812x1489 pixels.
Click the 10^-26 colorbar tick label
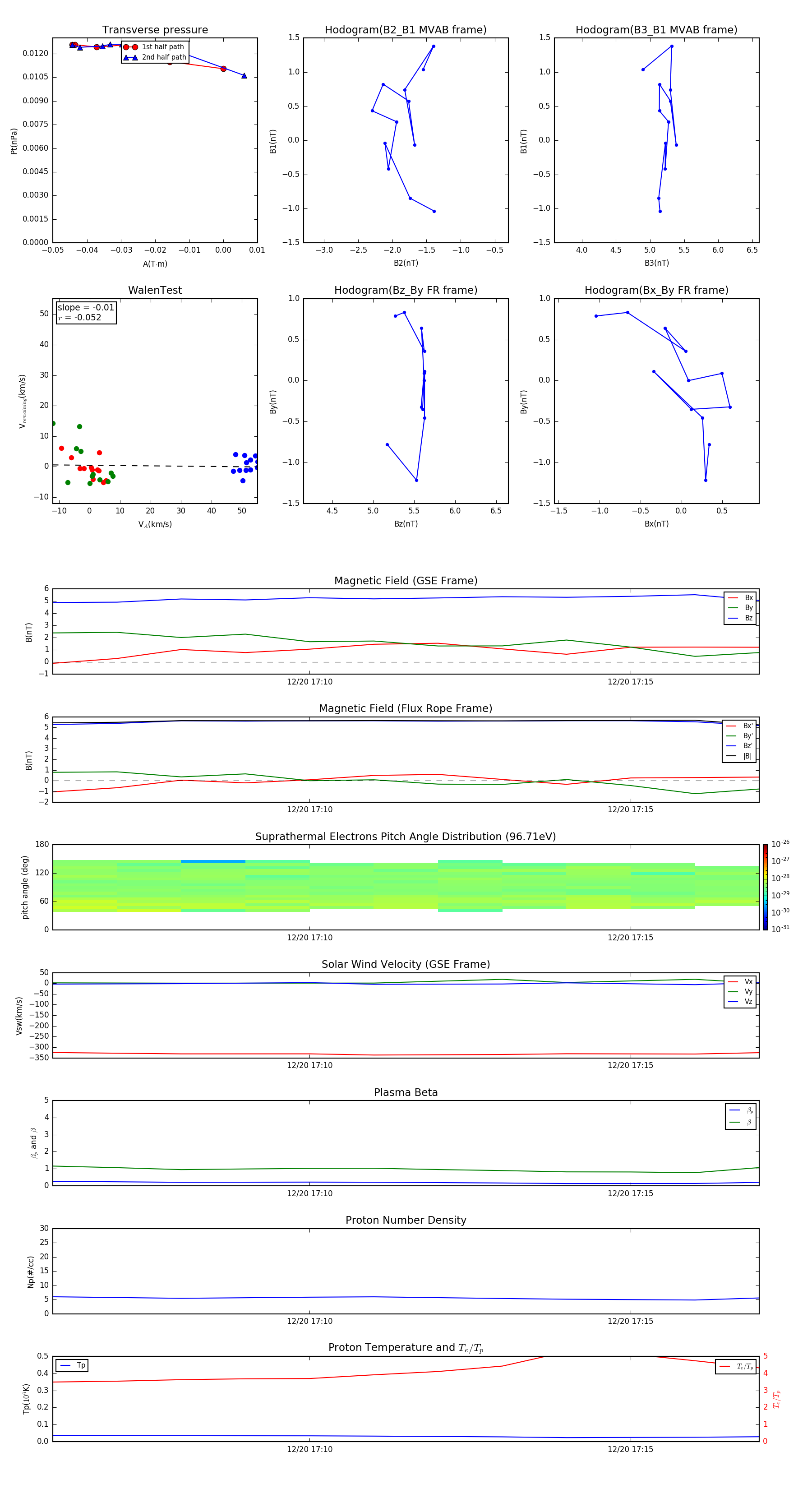tap(780, 844)
